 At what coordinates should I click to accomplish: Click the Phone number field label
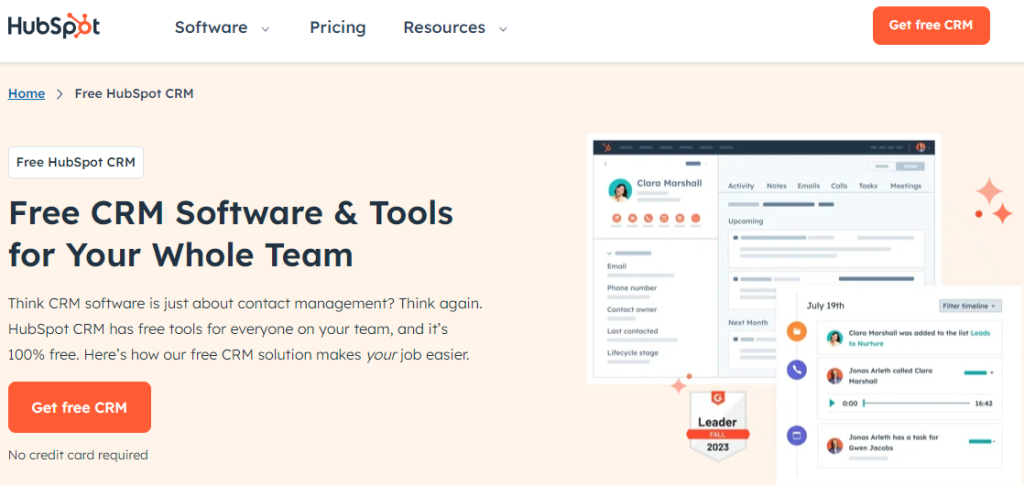coord(632,288)
